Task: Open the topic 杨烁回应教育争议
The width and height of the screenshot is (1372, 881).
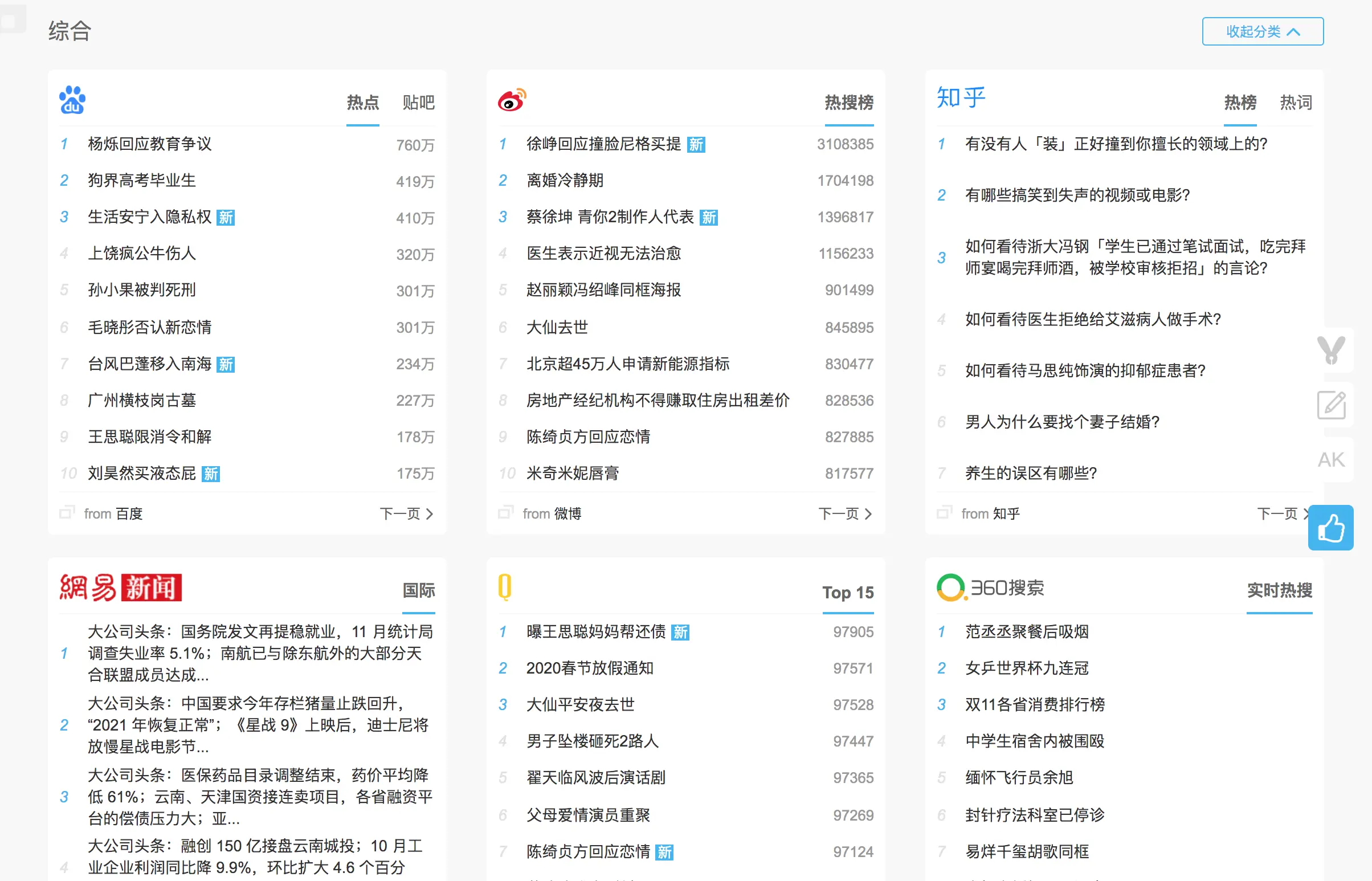Action: pyautogui.click(x=150, y=144)
